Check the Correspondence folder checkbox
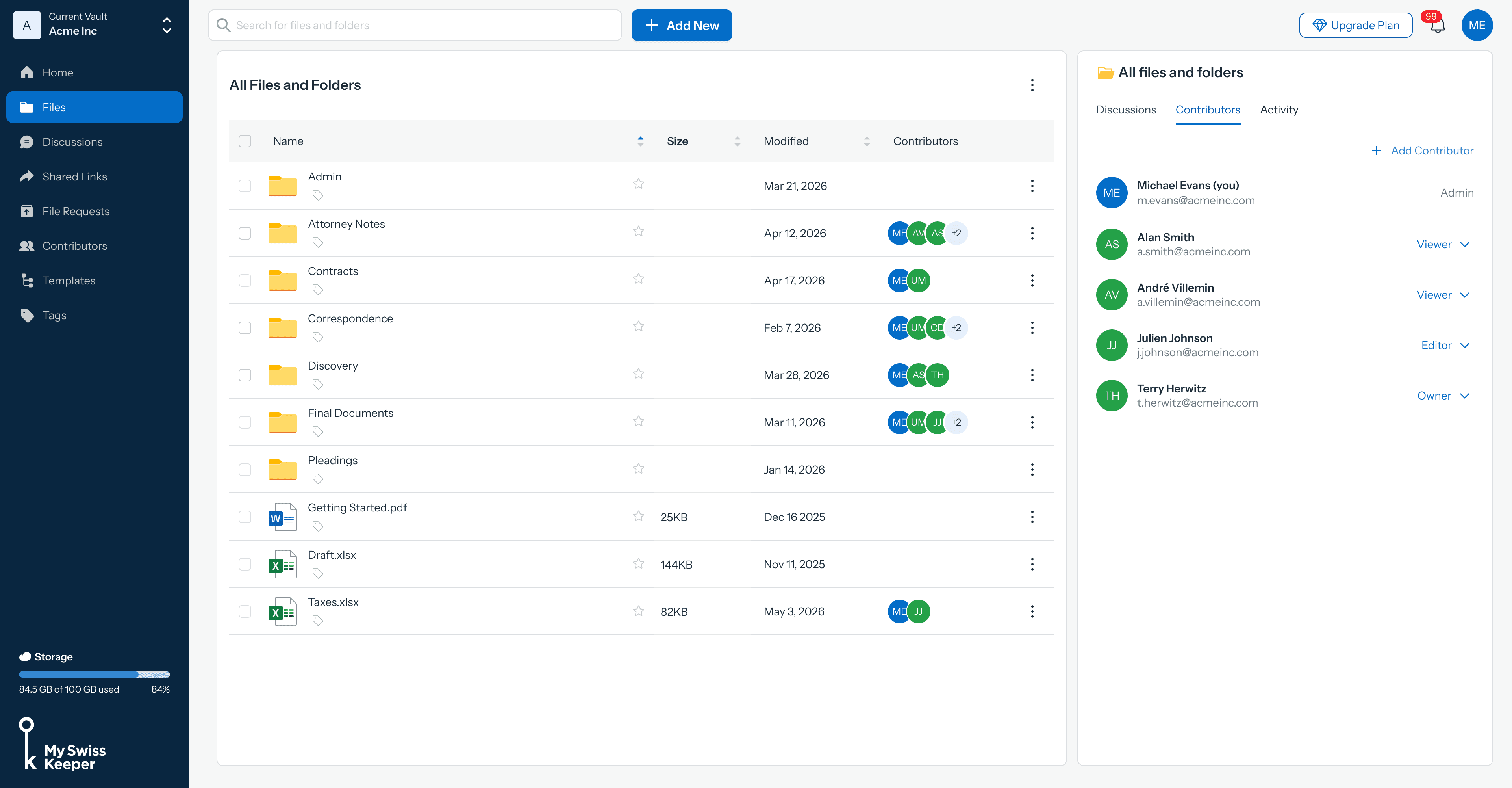1512x788 pixels. coord(245,328)
